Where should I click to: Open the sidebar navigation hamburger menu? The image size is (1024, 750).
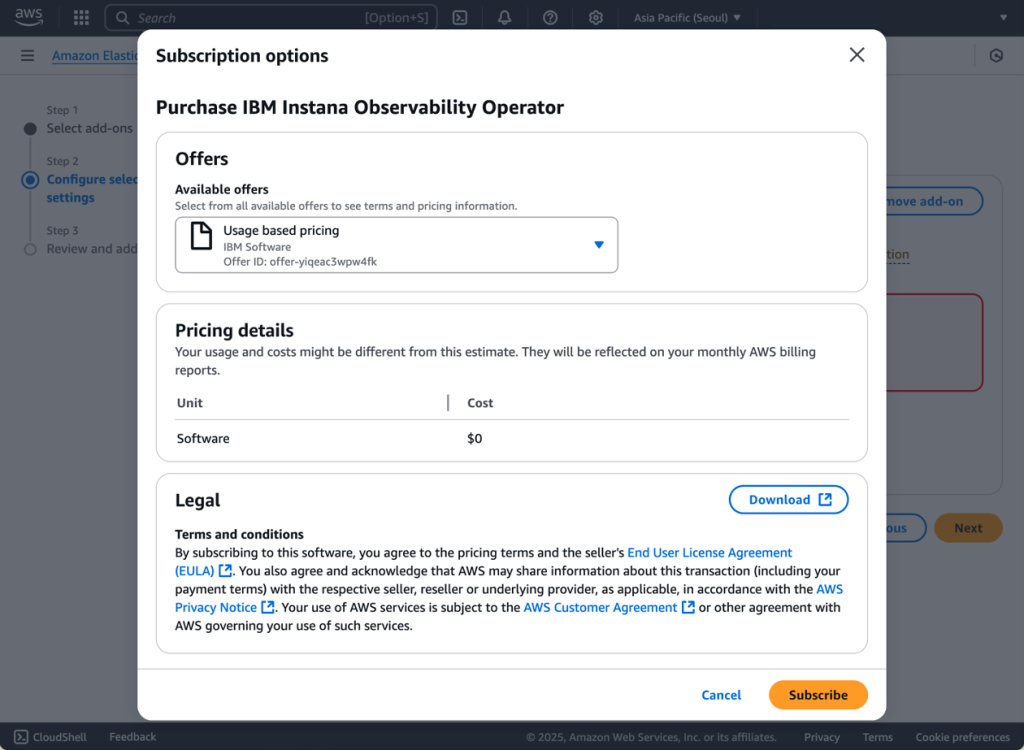coord(26,55)
